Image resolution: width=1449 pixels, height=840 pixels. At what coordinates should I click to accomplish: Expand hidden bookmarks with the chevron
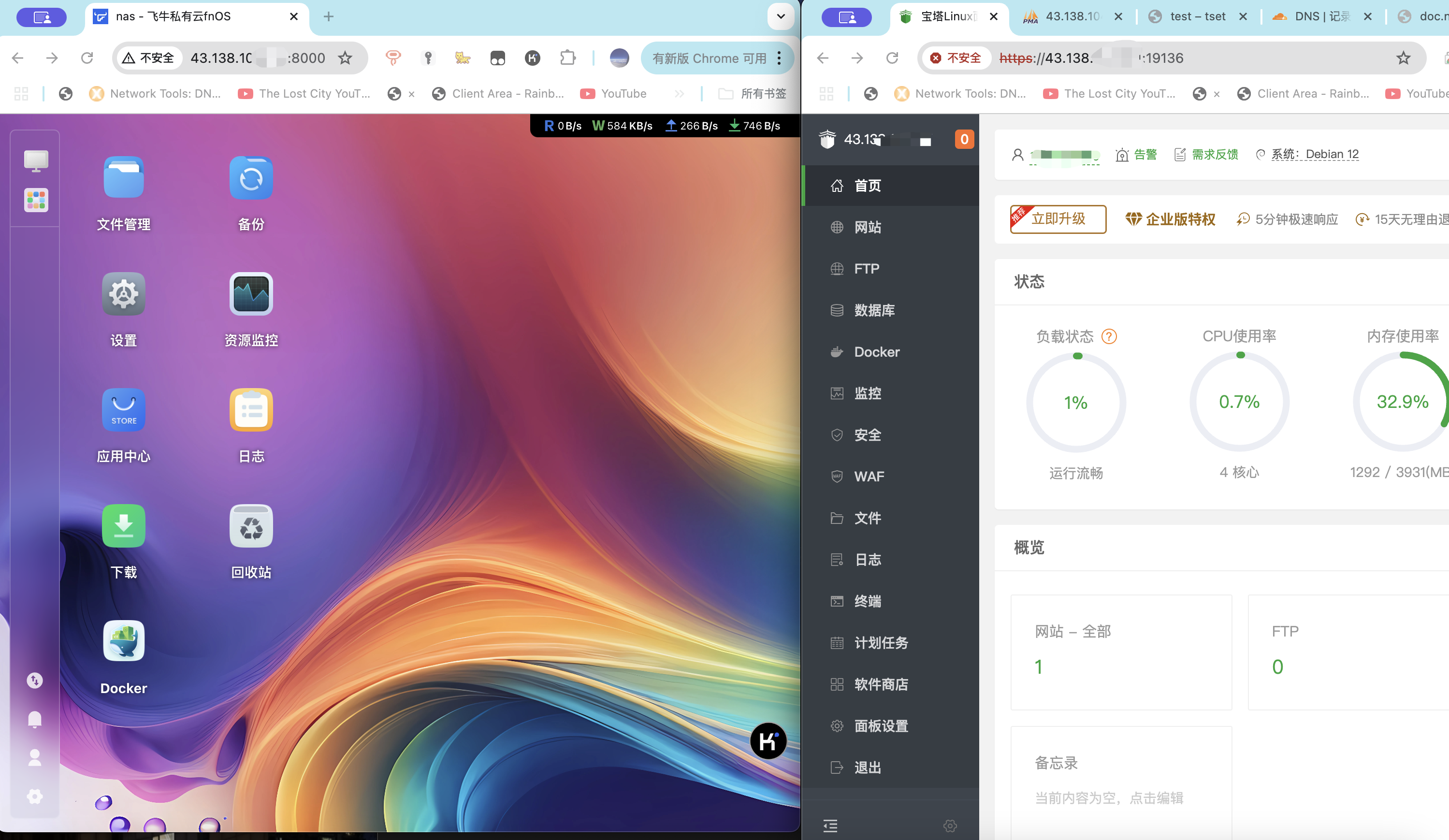679,94
